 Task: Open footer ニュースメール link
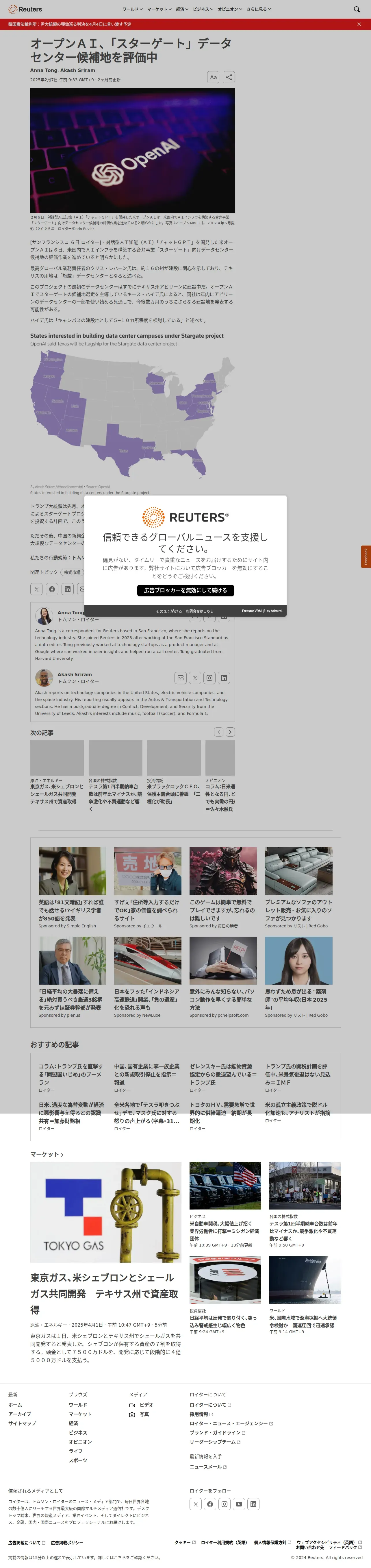208,1467
